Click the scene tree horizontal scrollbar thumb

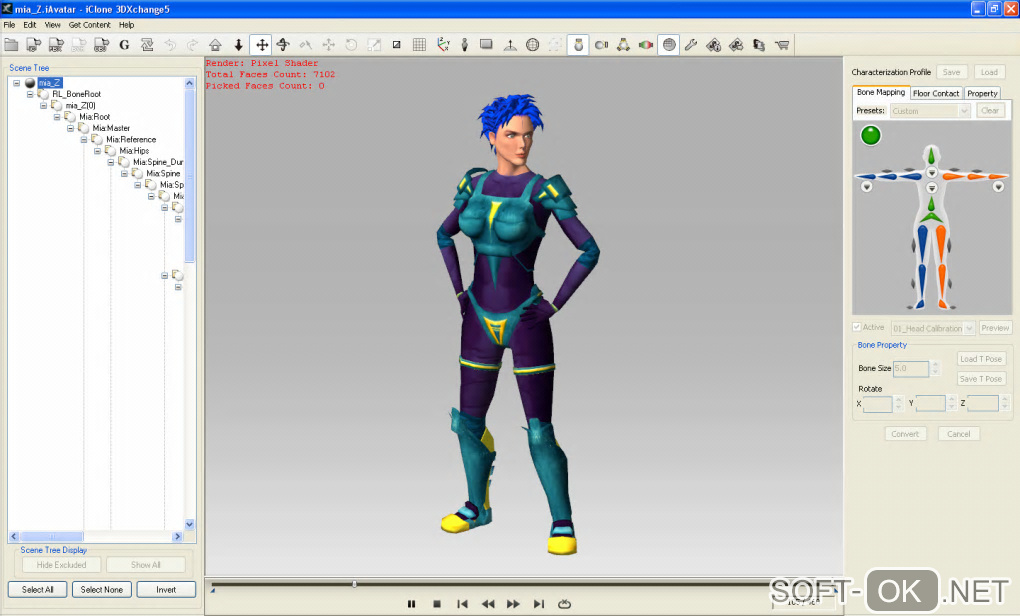click(x=51, y=537)
